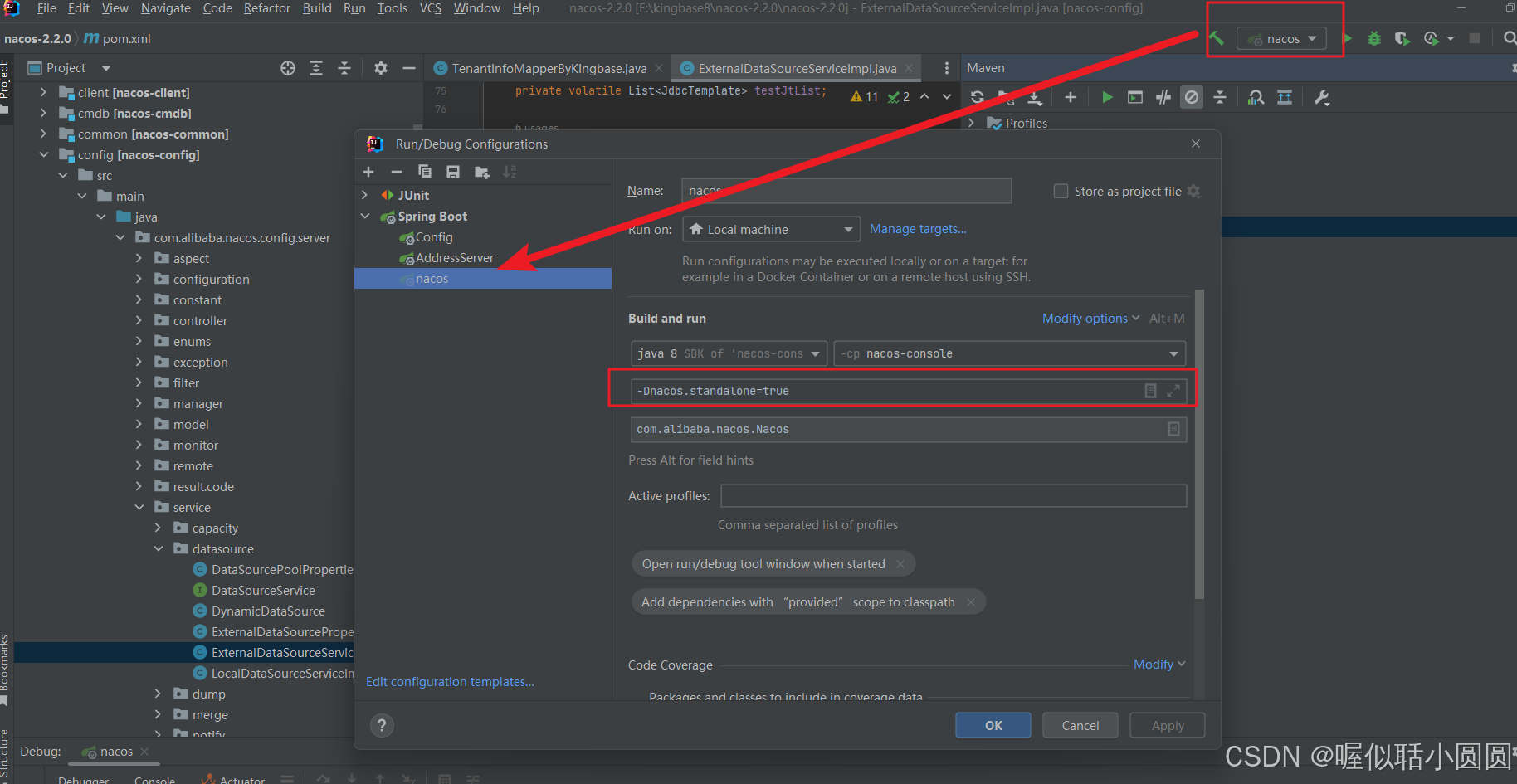Toggle Maven offline mode

(1163, 97)
